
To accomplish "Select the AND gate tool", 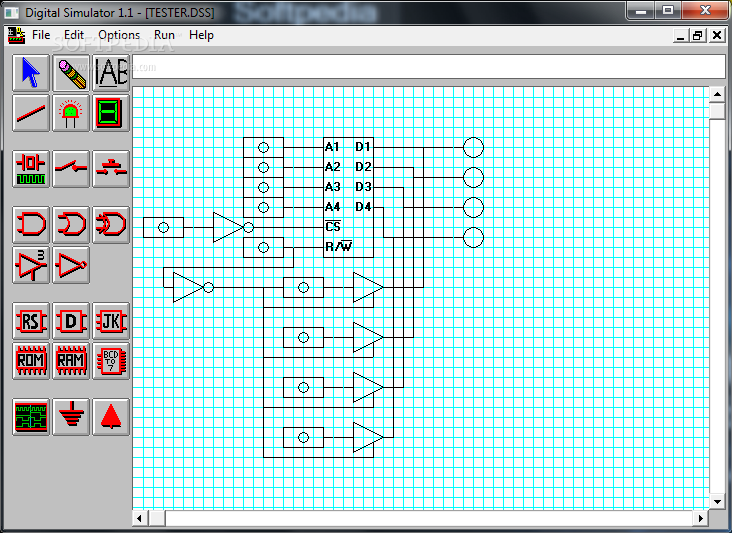I will [x=31, y=225].
